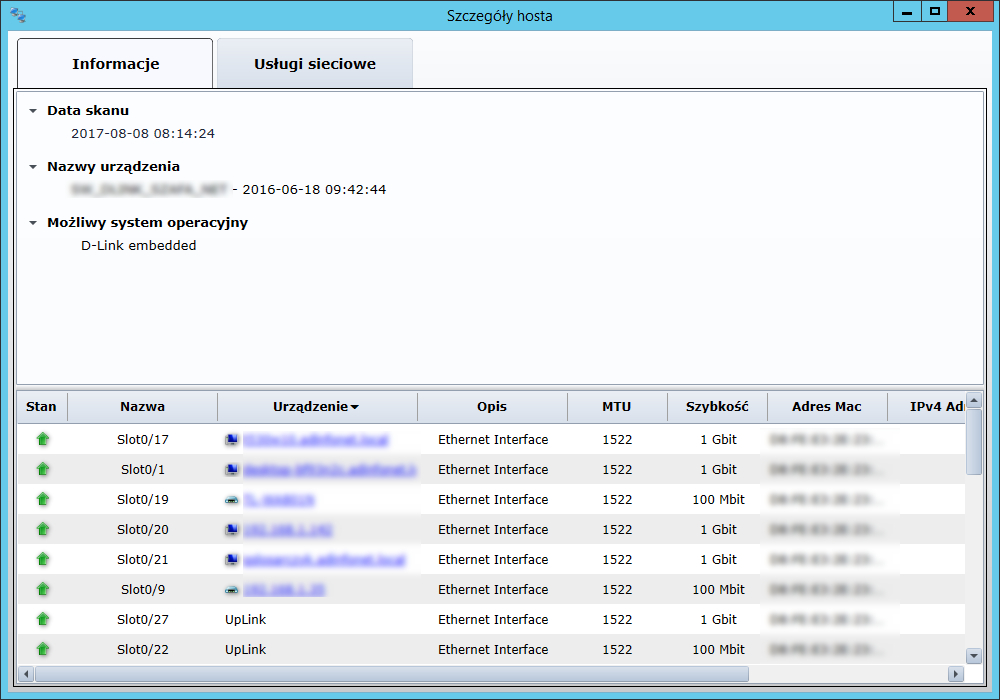Collapse Możliwy system operacyjny section
This screenshot has width=1000, height=700.
coord(33,223)
